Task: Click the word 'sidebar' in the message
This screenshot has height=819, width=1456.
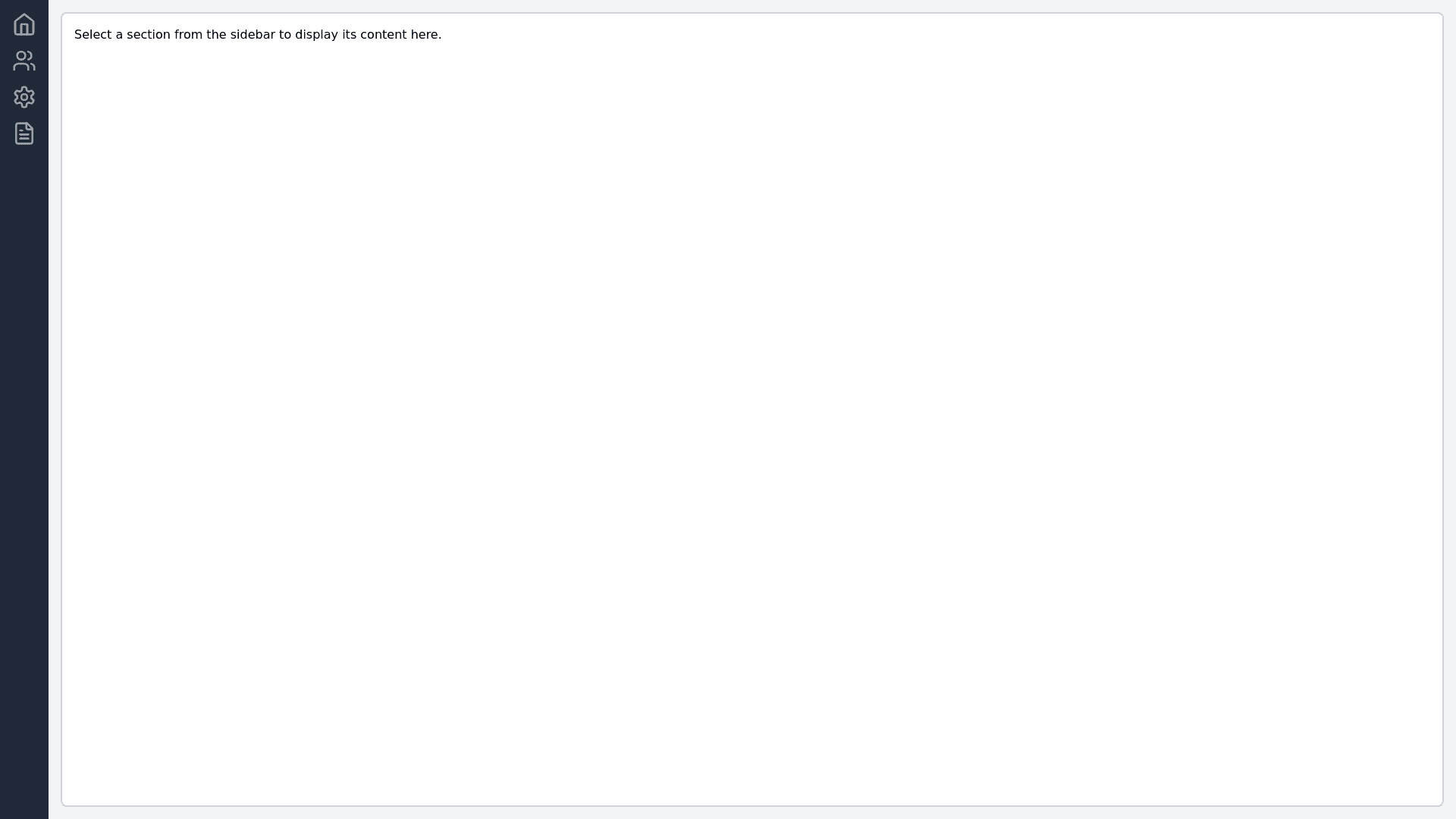Action: [252, 35]
